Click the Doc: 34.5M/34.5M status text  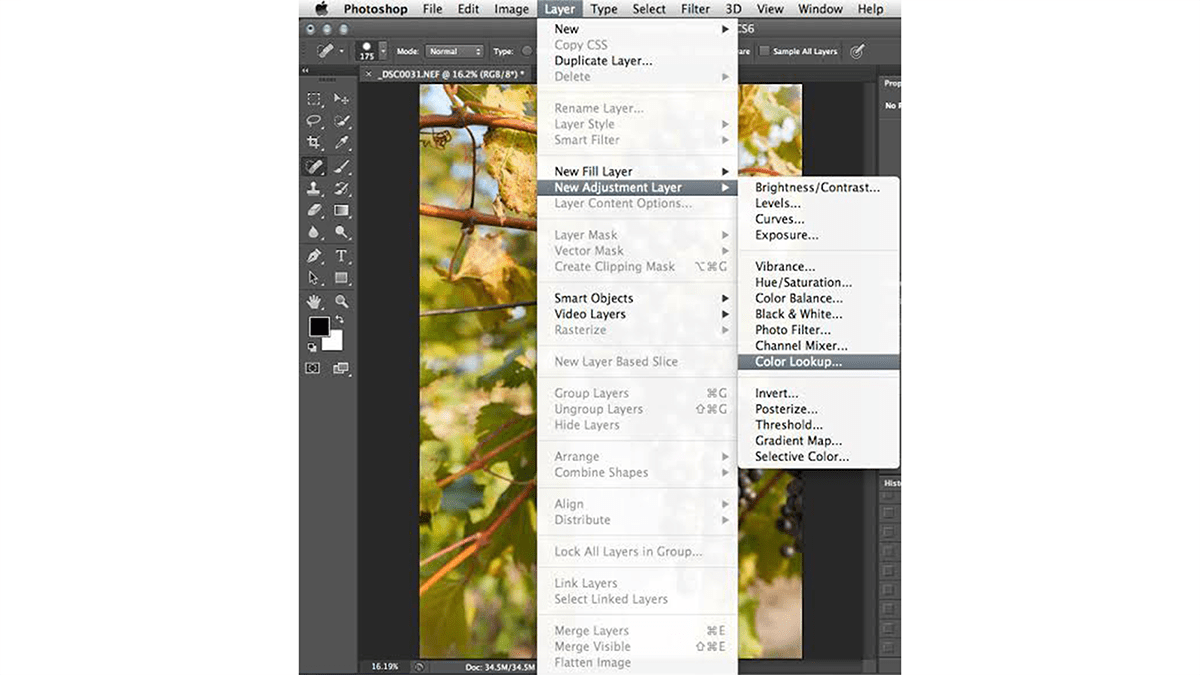pos(501,666)
